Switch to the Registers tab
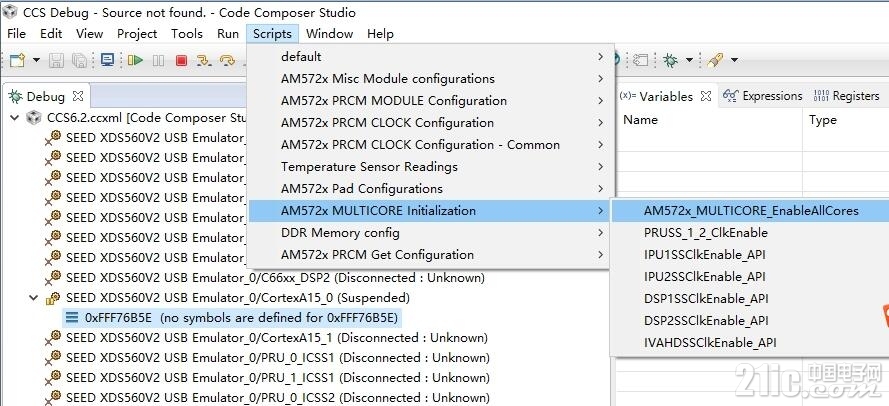 pos(846,96)
